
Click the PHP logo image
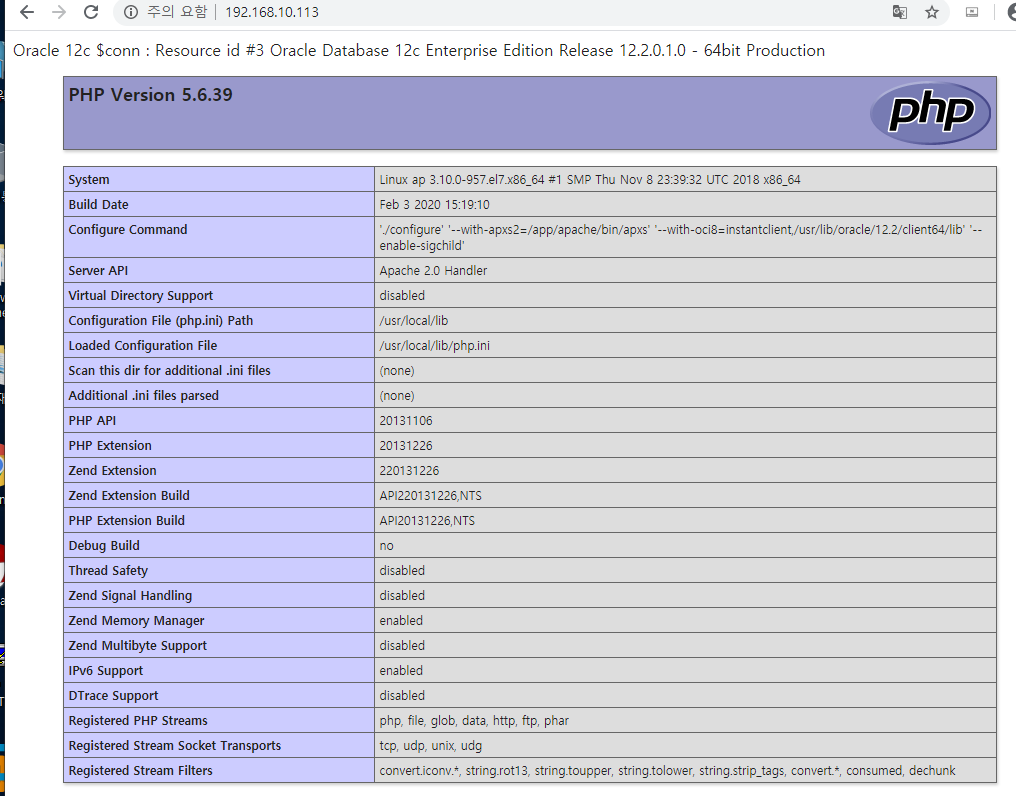(x=930, y=113)
